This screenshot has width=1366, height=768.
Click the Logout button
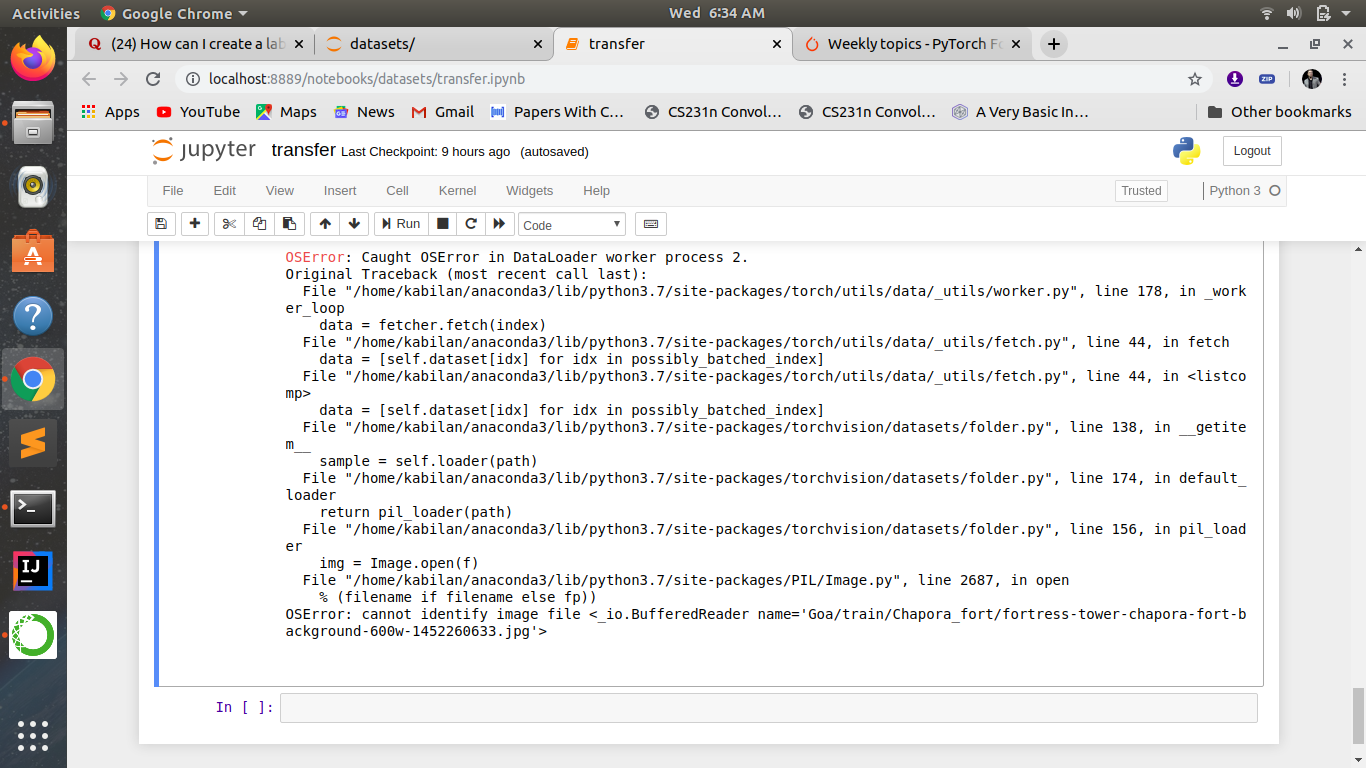1251,151
